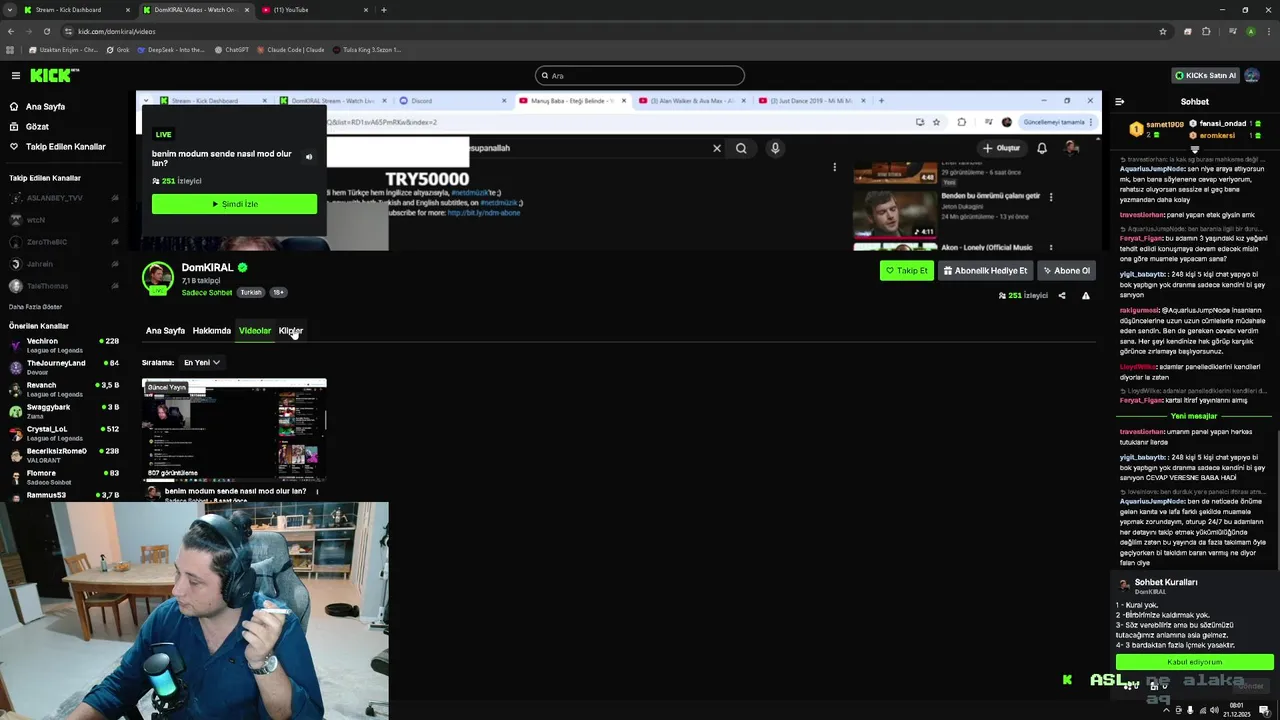Select the Swaggybark recommended channel
Viewport: 1280px width, 720px height.
coord(63,410)
